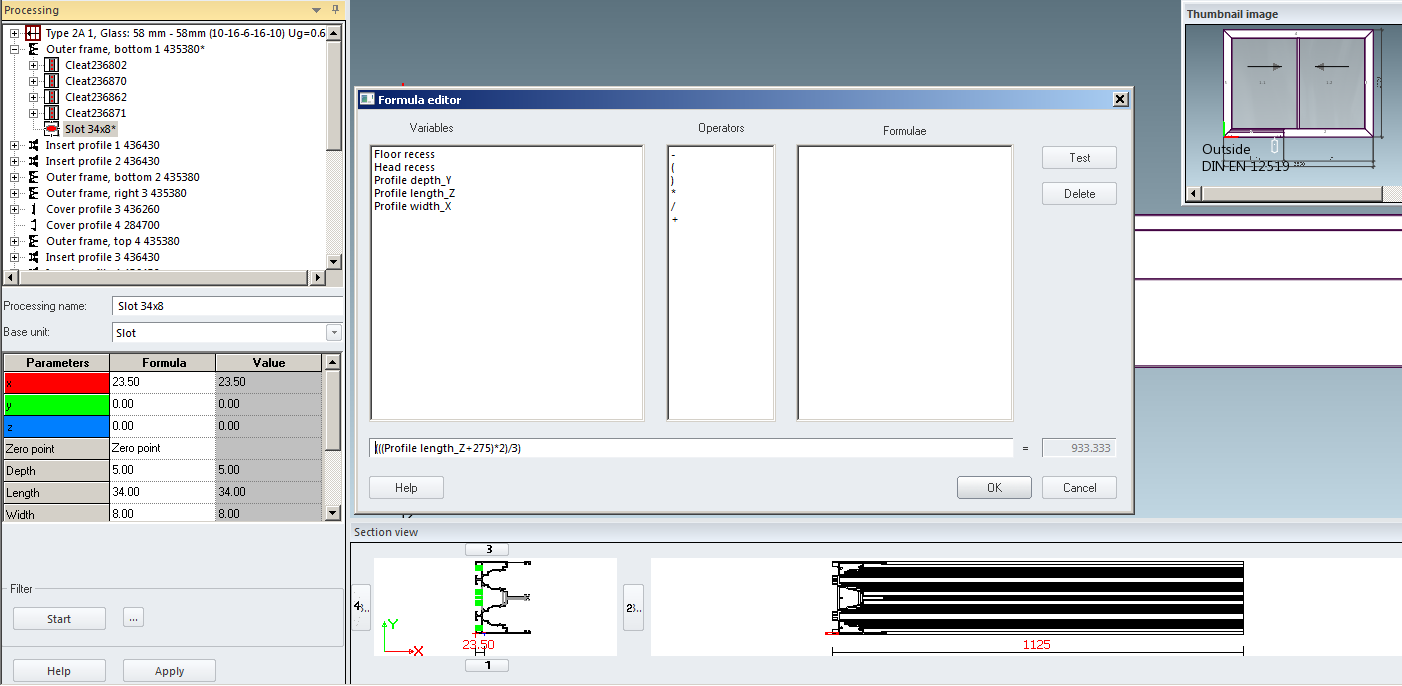Screen dimensions: 1402x686
Task: Click the Start filter button
Action: point(59,619)
